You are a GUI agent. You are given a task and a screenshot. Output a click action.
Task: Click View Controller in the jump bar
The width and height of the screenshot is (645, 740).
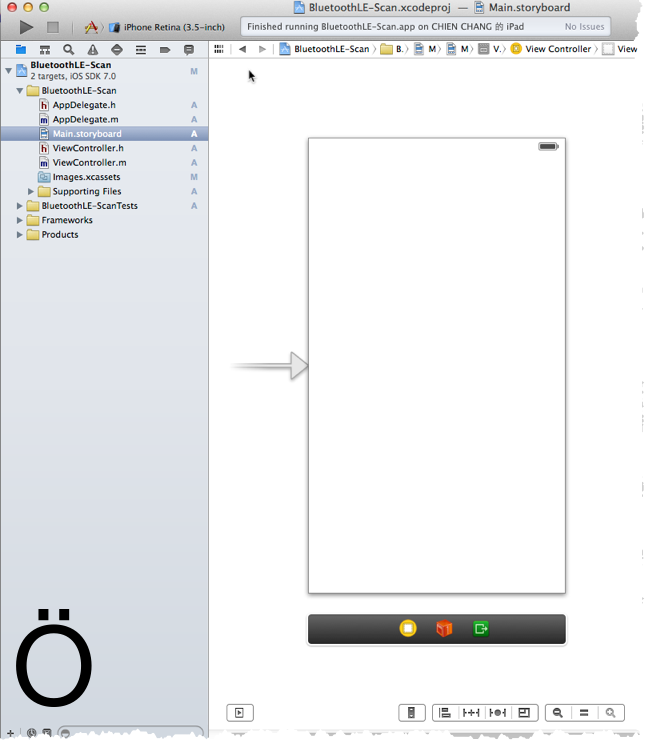pyautogui.click(x=557, y=49)
